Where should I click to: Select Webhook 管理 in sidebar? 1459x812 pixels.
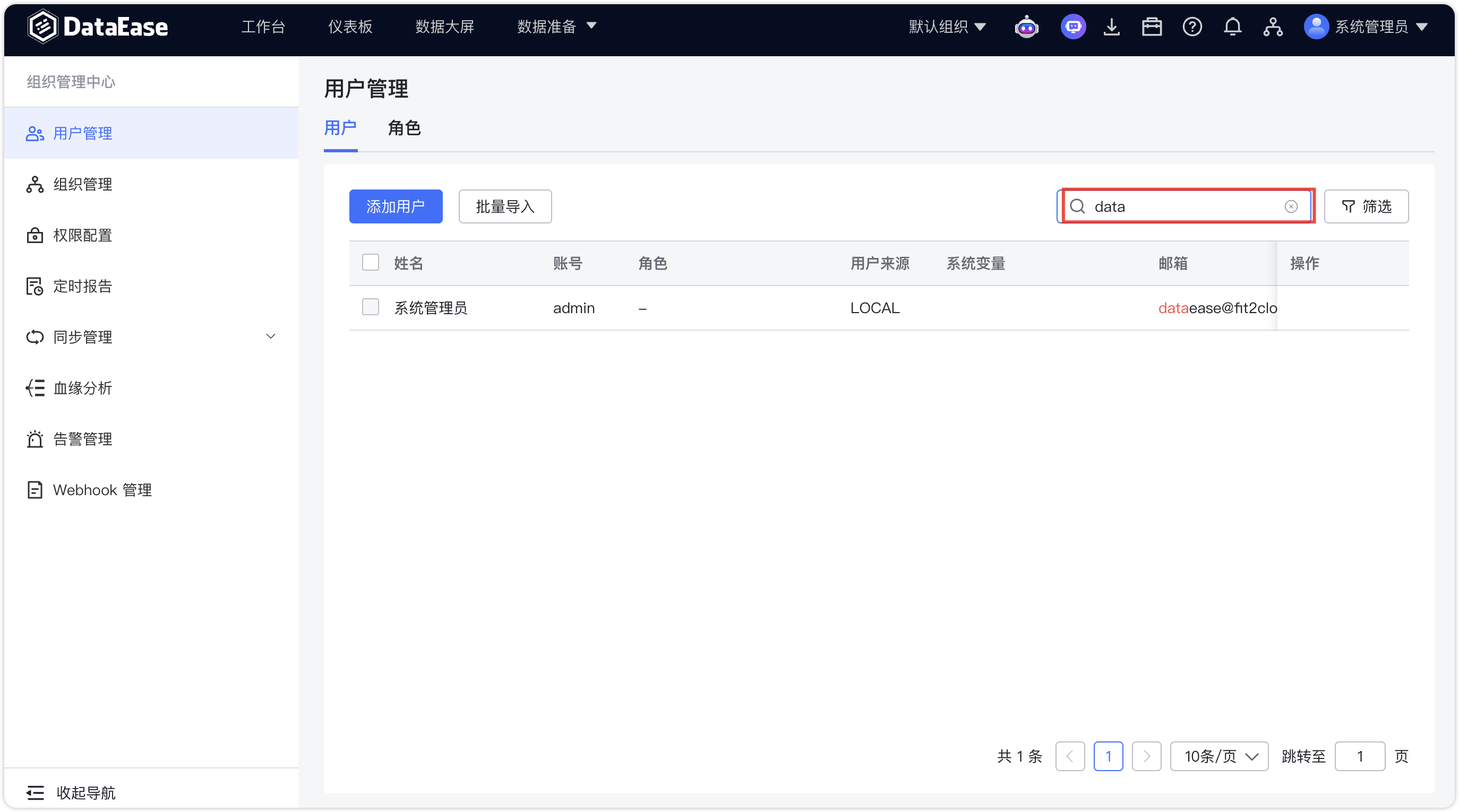point(151,490)
